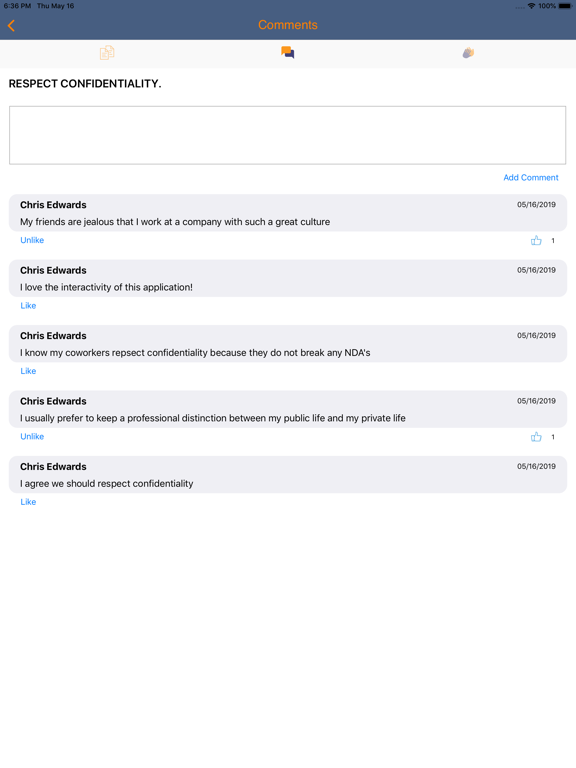
Task: Select the NDA's coworkers comment bubble
Action: click(288, 344)
